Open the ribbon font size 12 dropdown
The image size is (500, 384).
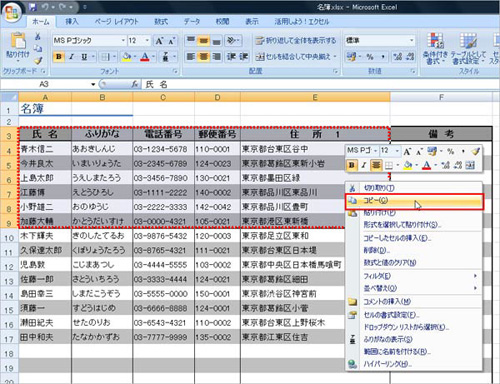147,41
